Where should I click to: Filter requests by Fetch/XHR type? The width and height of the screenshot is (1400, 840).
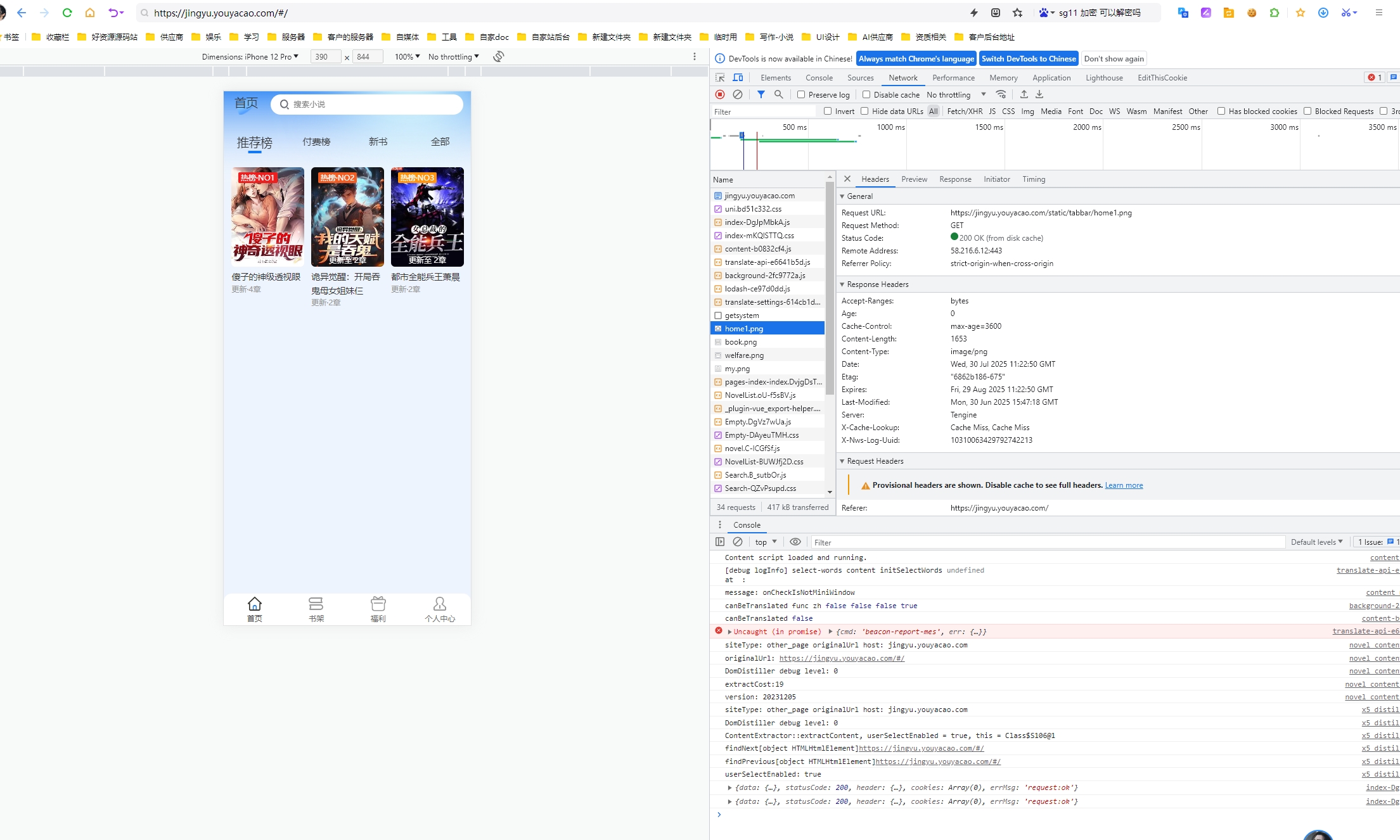(965, 111)
